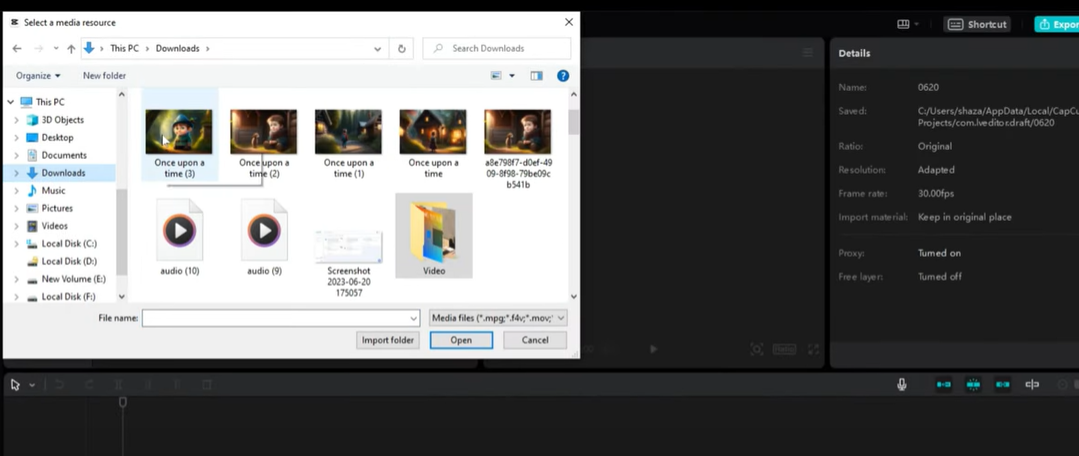
Task: Open the Shortcut keyboard panel
Action: [978, 24]
